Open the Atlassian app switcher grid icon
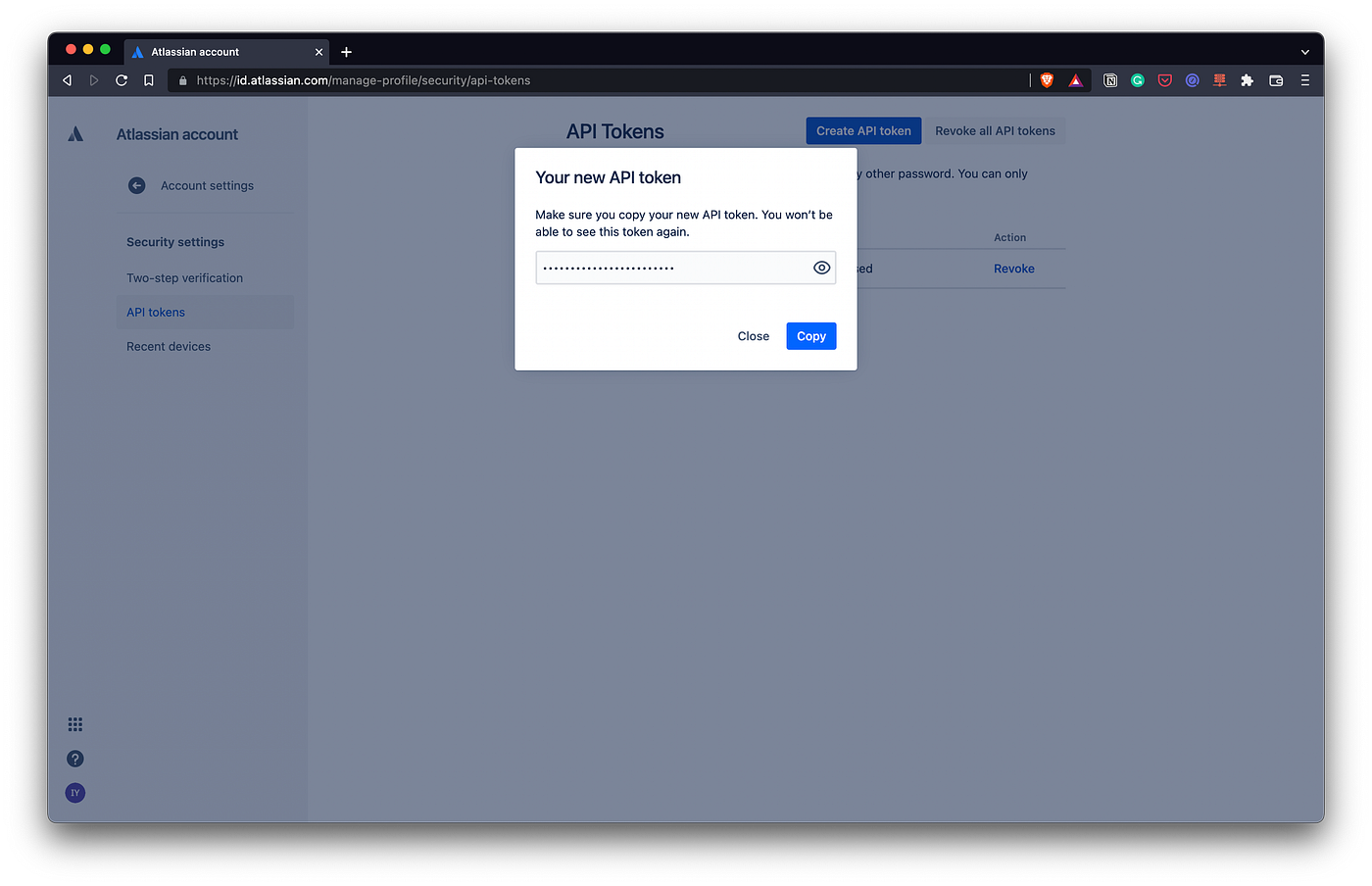Image resolution: width=1372 pixels, height=886 pixels. [x=74, y=723]
